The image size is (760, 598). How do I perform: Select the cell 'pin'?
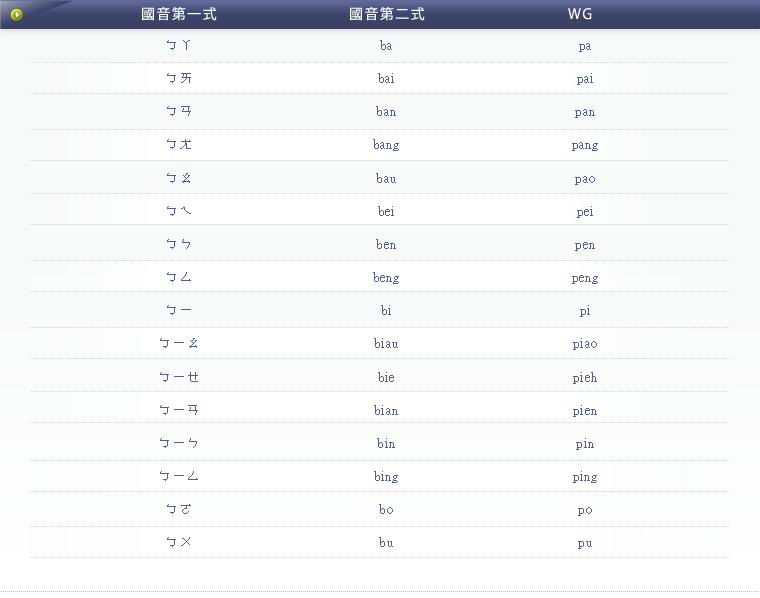pyautogui.click(x=585, y=444)
